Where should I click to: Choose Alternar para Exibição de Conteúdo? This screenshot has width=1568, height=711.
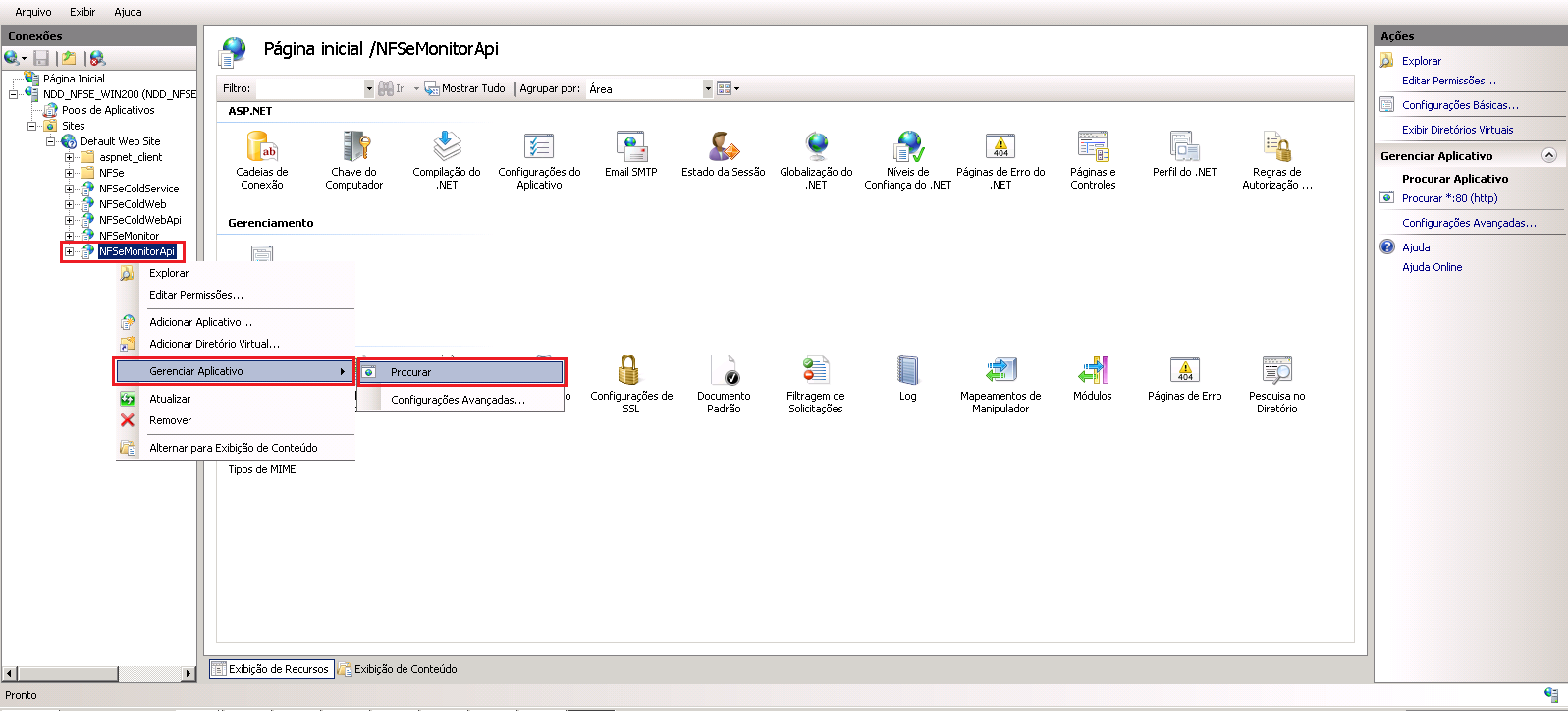click(236, 448)
